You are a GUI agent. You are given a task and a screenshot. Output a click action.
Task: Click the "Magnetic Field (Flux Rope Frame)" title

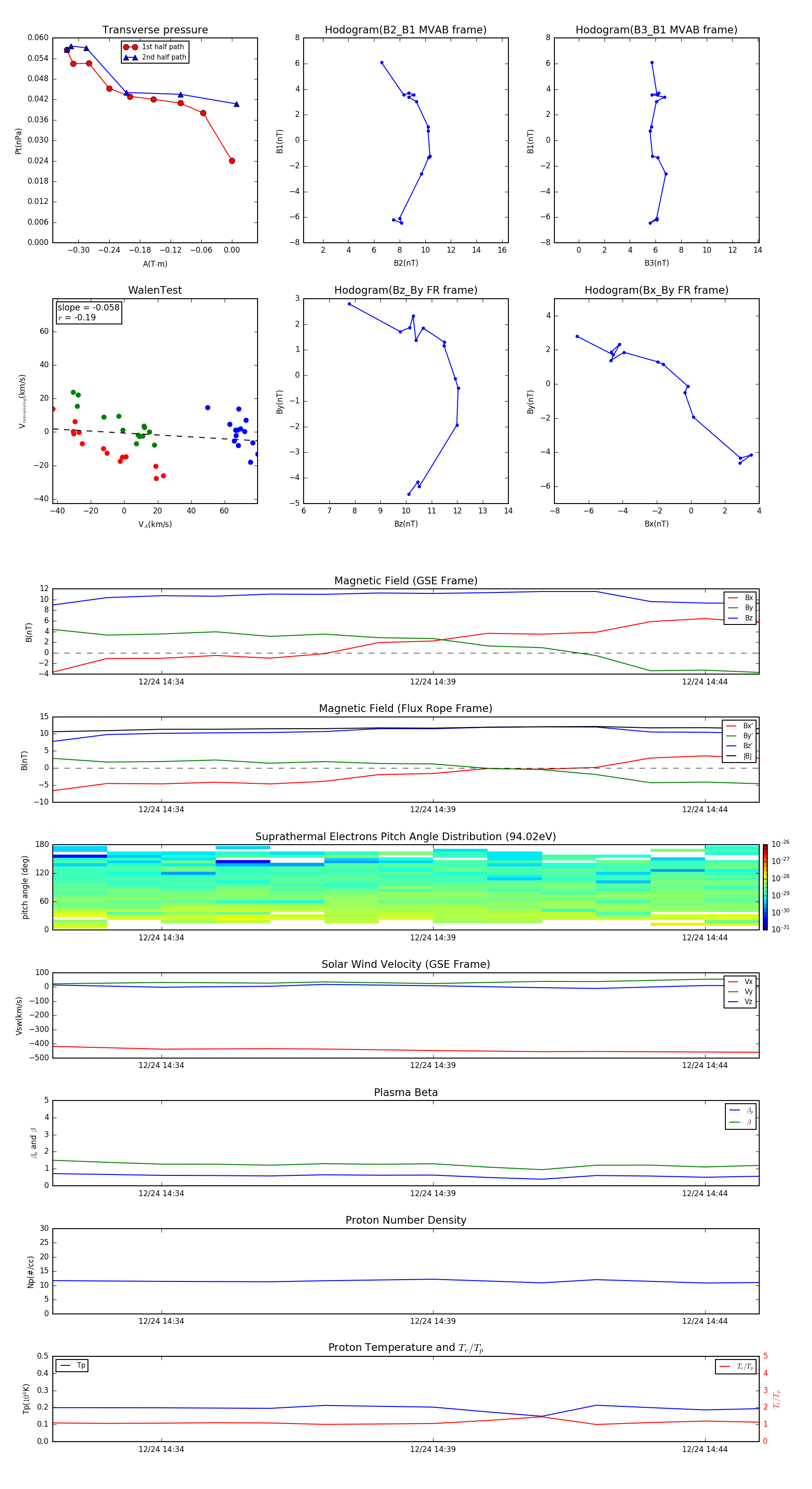pyautogui.click(x=406, y=709)
